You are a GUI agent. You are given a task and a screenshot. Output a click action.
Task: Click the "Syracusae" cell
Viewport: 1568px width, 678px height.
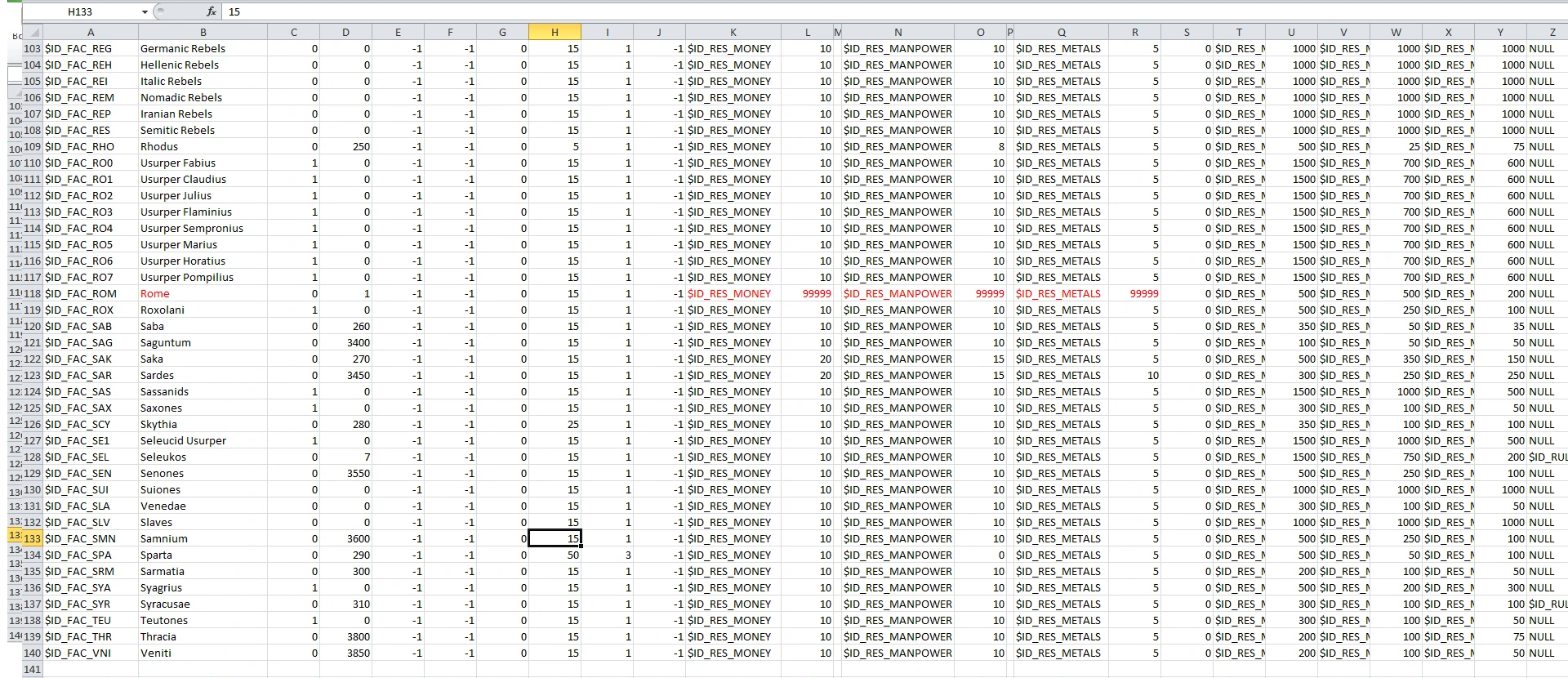tap(203, 604)
